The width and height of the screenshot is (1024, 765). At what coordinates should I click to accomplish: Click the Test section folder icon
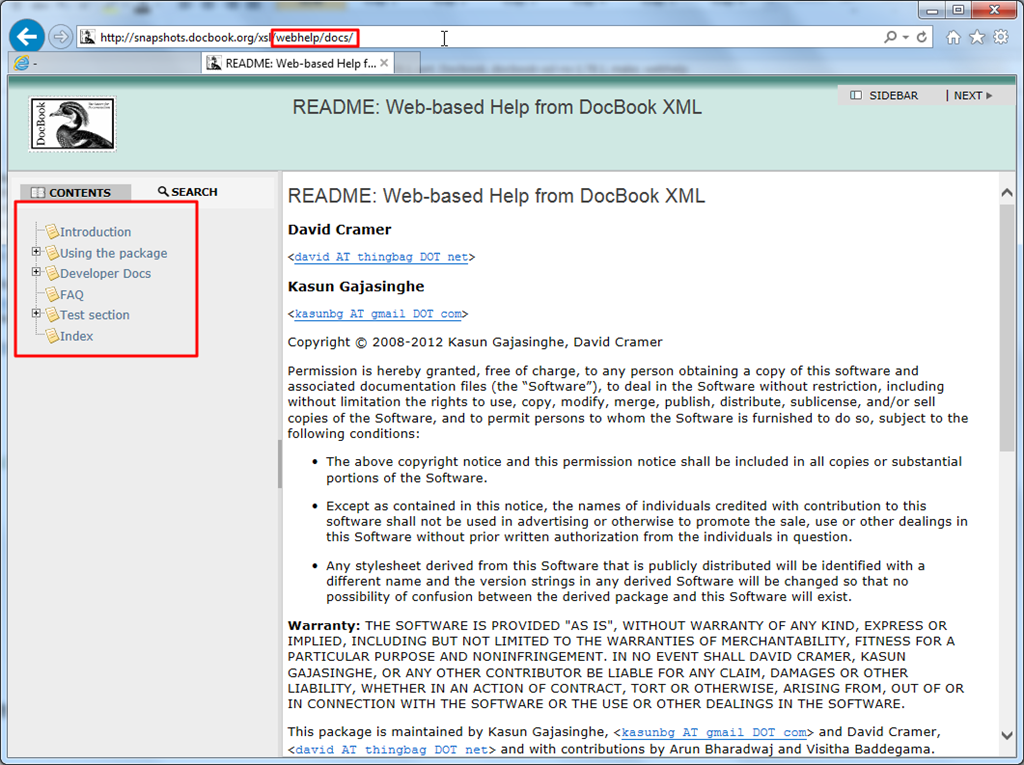(x=52, y=314)
